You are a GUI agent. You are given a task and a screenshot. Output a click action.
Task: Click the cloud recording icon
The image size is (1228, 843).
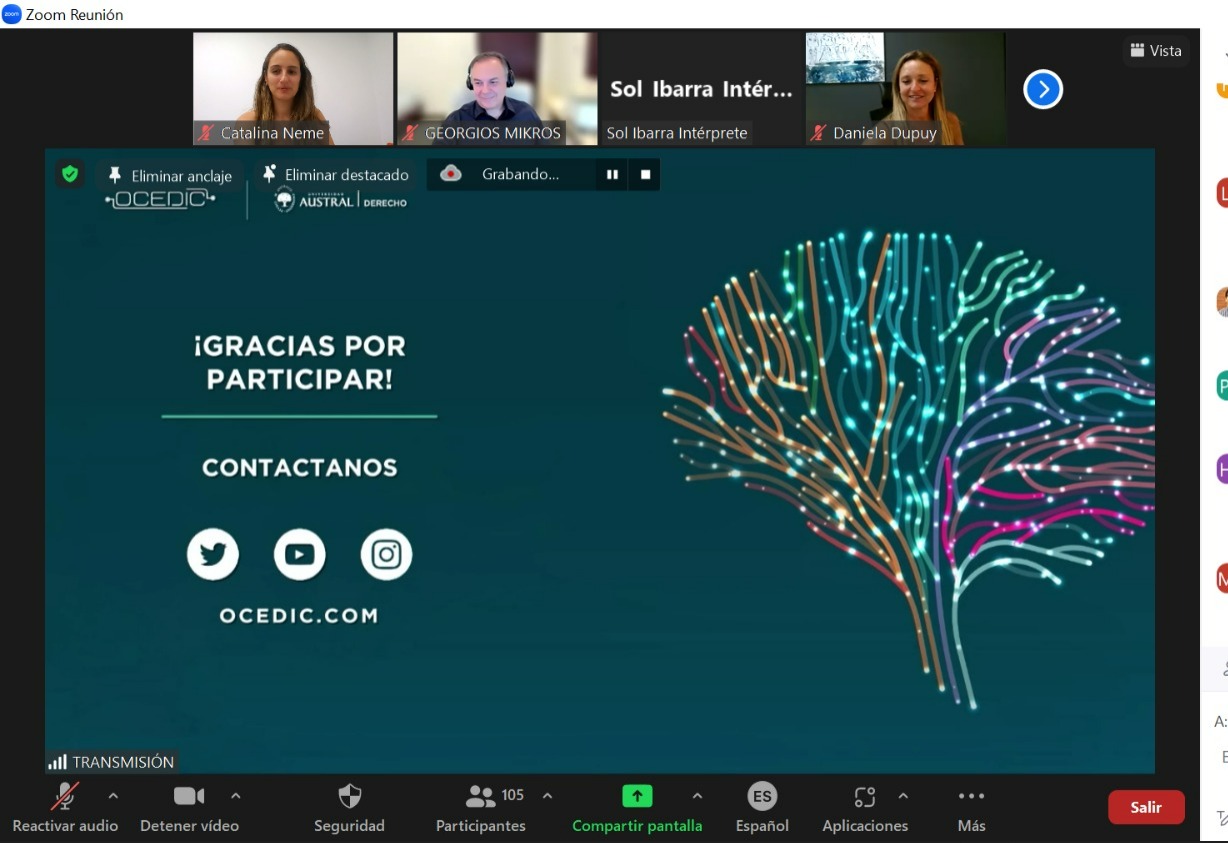(451, 174)
